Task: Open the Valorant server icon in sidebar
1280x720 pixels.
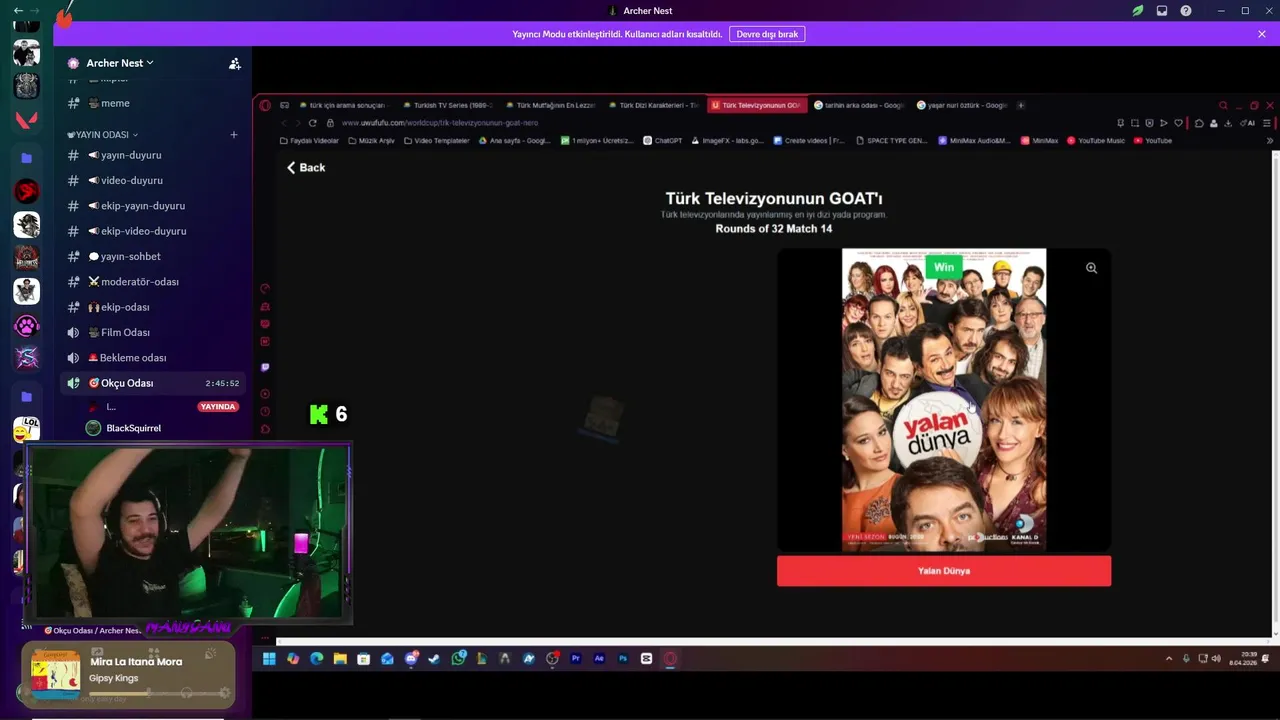Action: coord(26,121)
